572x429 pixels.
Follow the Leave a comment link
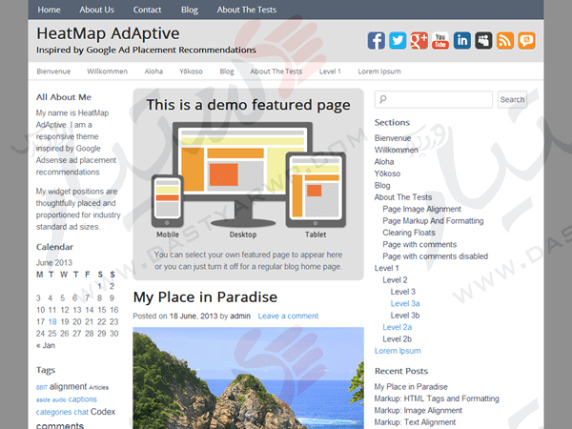[x=288, y=316]
